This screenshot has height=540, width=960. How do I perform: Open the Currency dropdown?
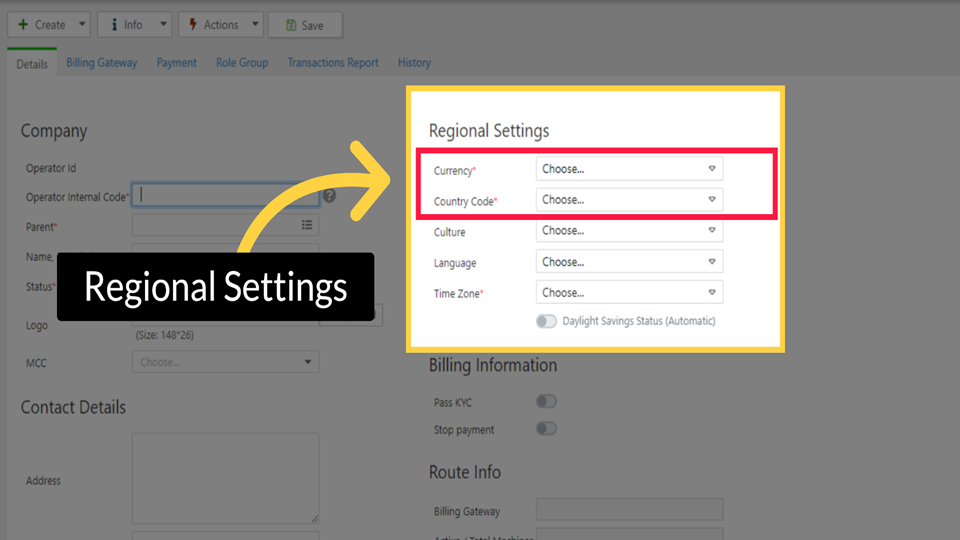pos(629,169)
